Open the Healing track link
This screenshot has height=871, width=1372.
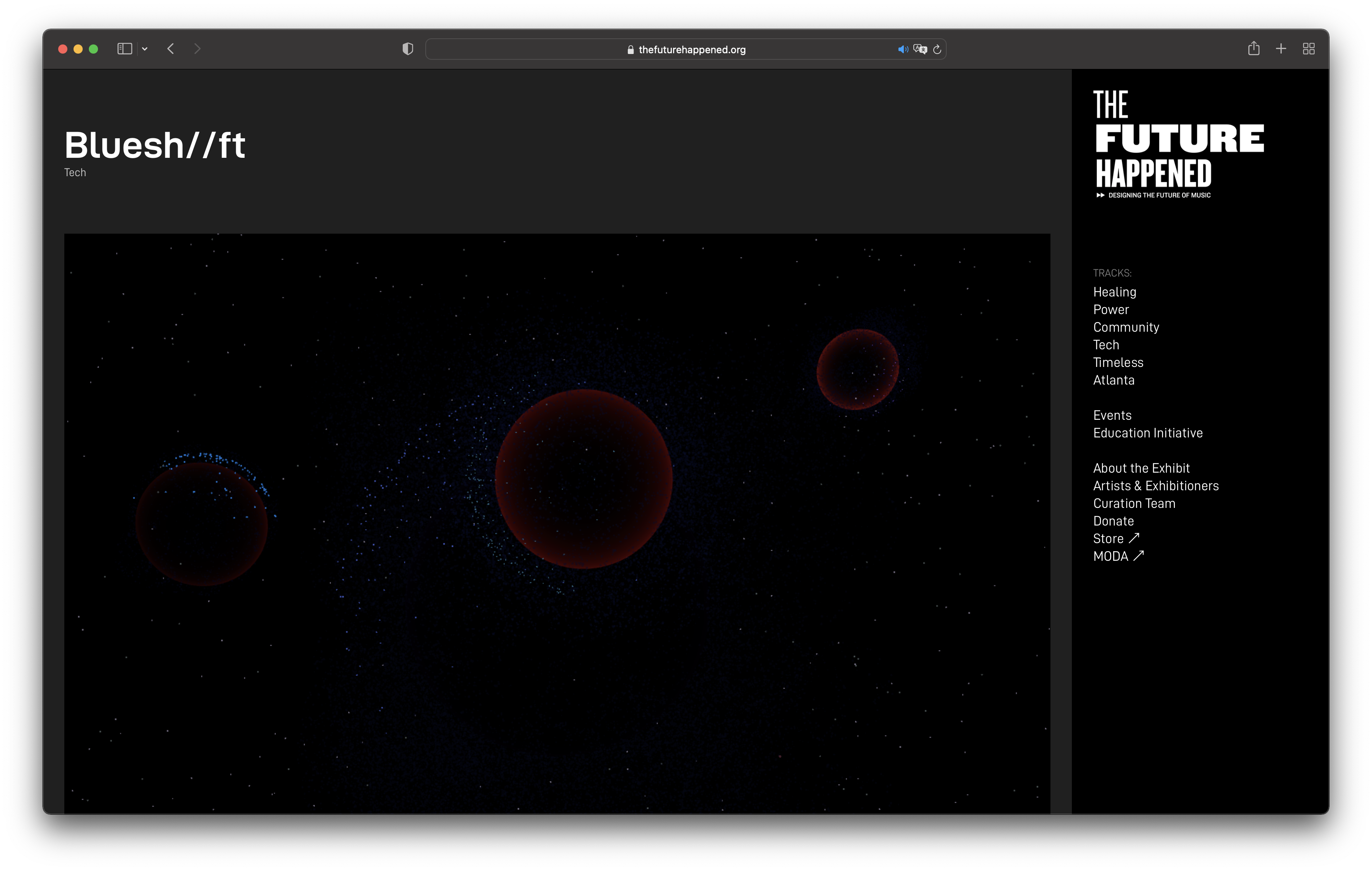point(1114,292)
